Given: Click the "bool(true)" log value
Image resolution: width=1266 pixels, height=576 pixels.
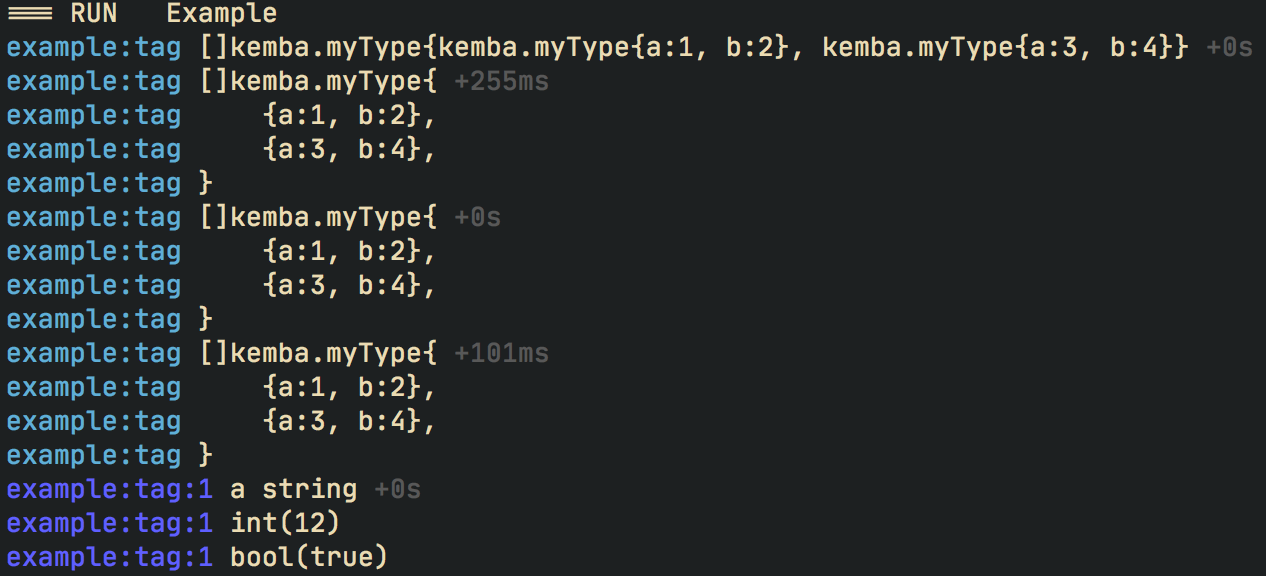Looking at the screenshot, I should click(x=308, y=557).
